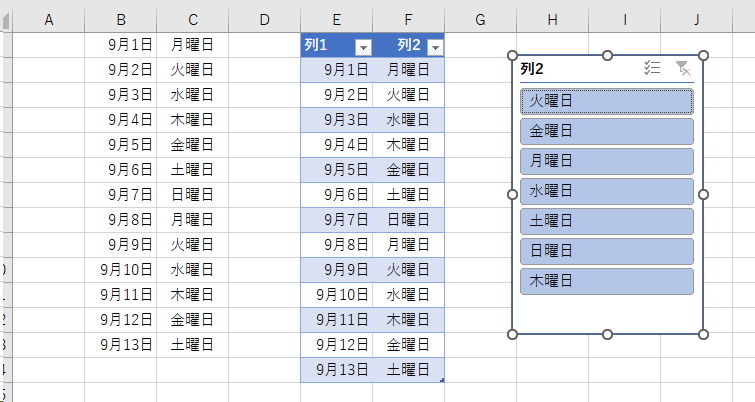Choose 日曜日 slicer item
755x402 pixels.
point(606,251)
